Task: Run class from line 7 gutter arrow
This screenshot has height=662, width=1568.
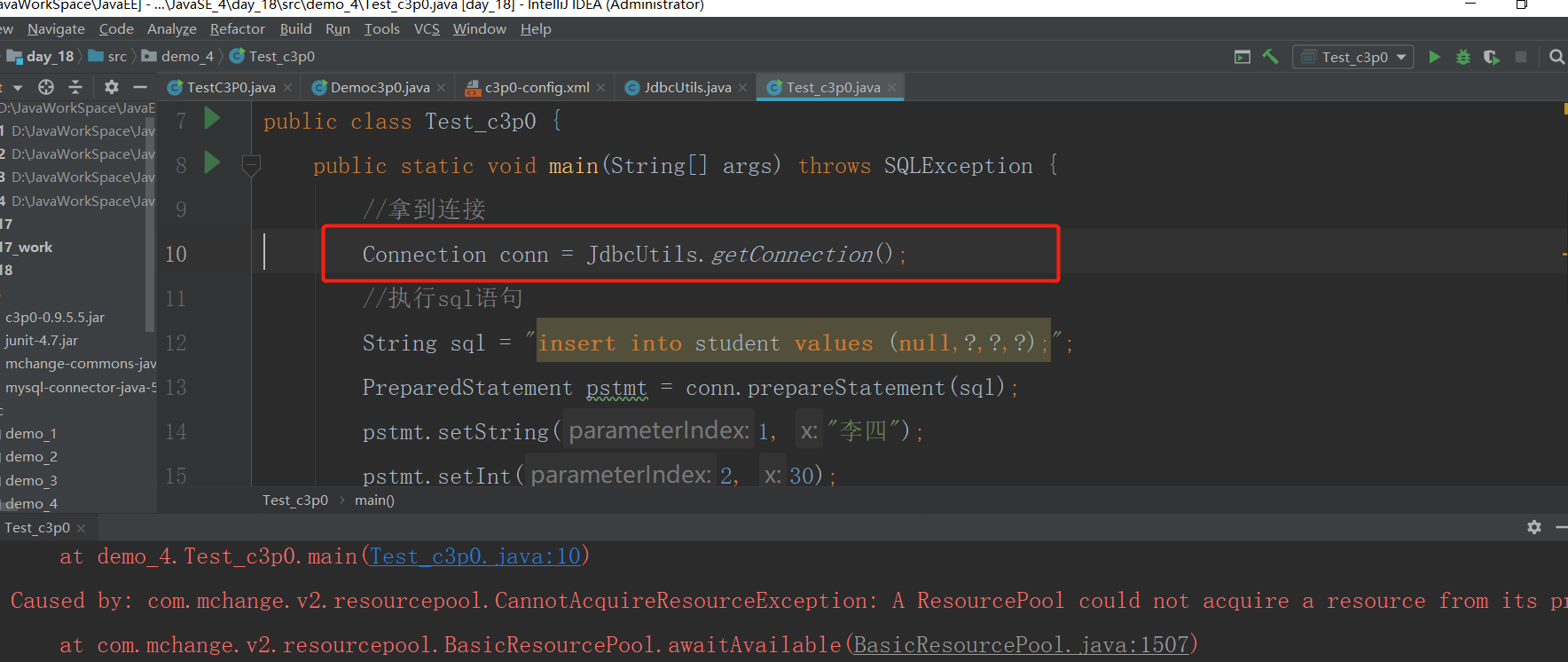Action: (x=212, y=118)
